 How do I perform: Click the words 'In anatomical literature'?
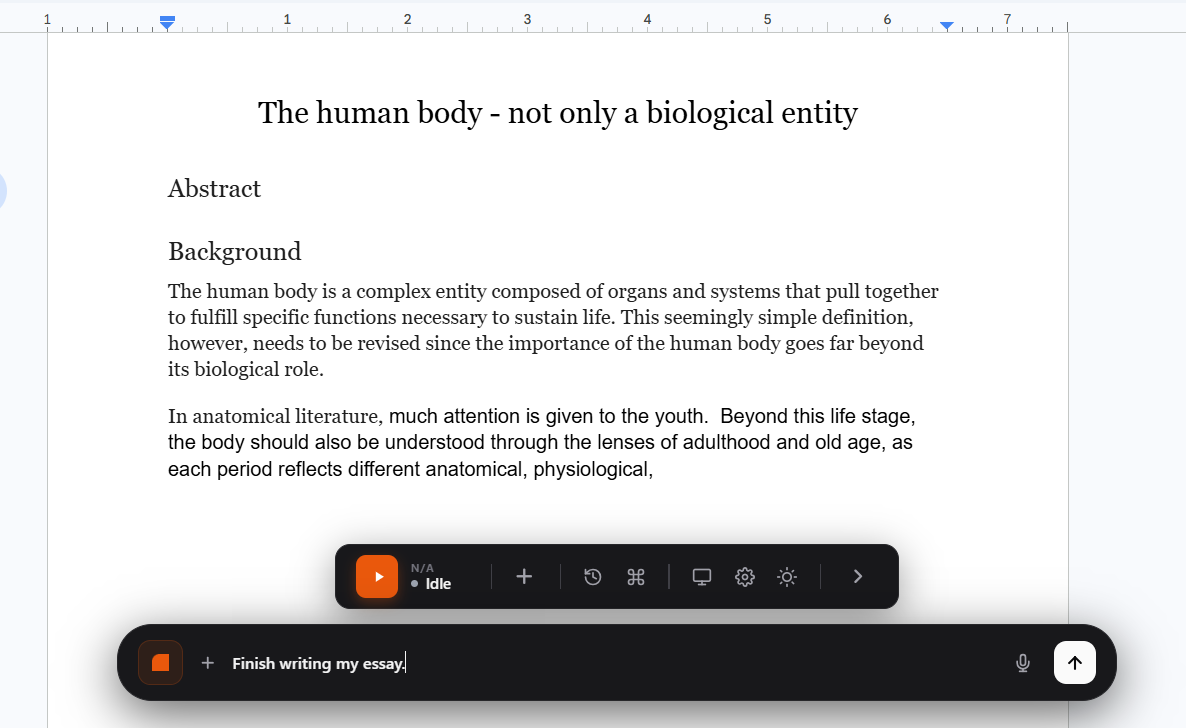click(273, 416)
